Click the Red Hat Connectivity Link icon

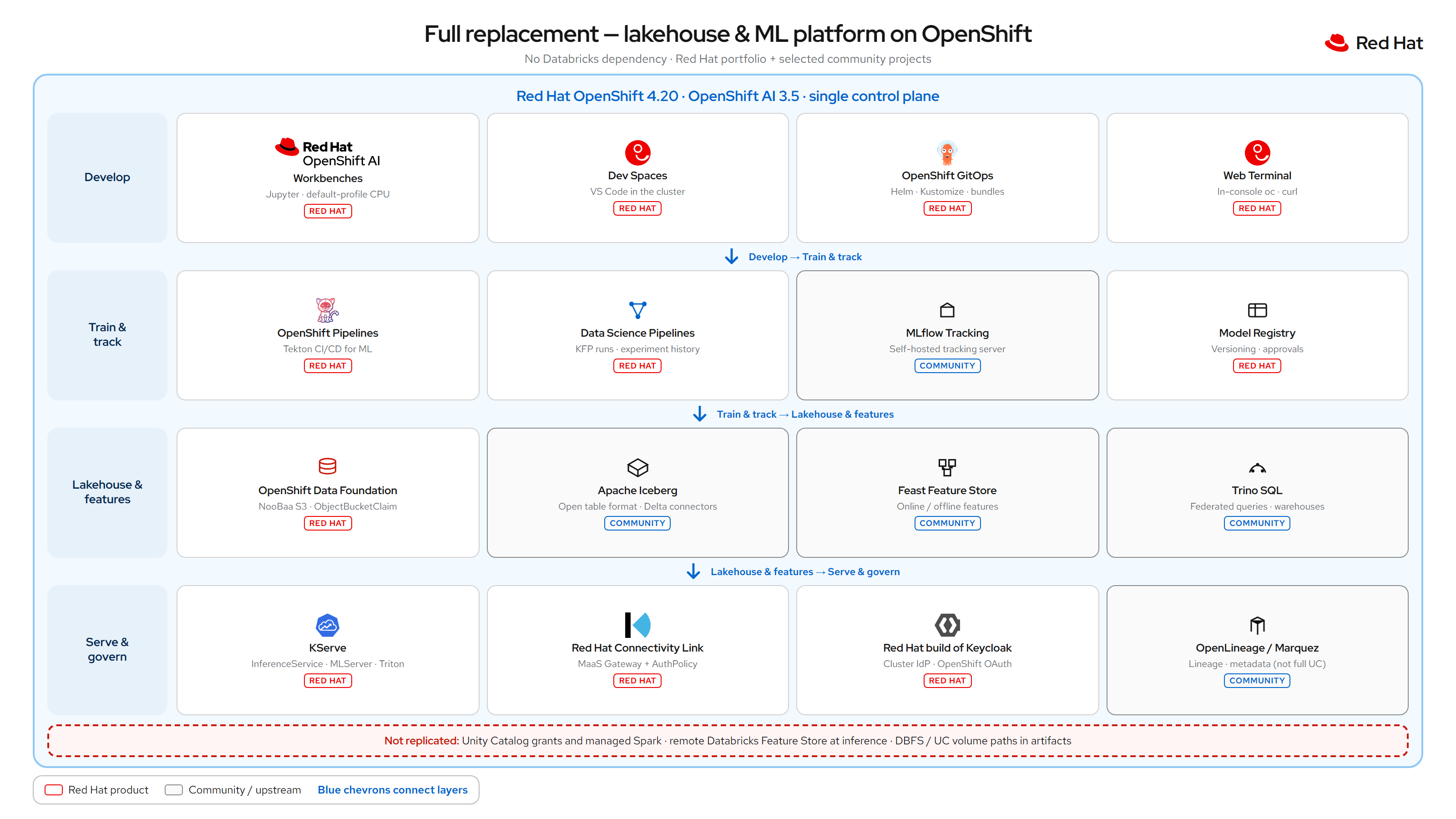[x=637, y=625]
